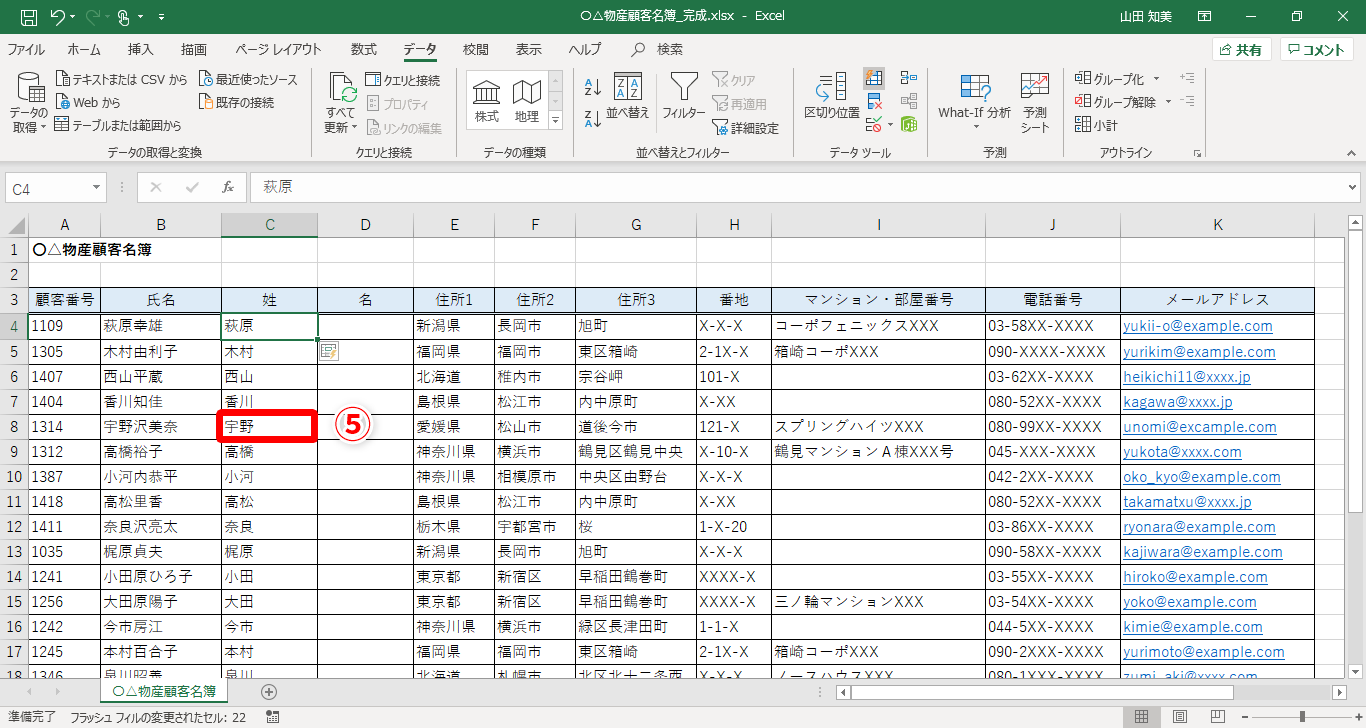The width and height of the screenshot is (1366, 728).
Task: Create a 予測シート (Forecast Sheet)
Action: 1035,103
